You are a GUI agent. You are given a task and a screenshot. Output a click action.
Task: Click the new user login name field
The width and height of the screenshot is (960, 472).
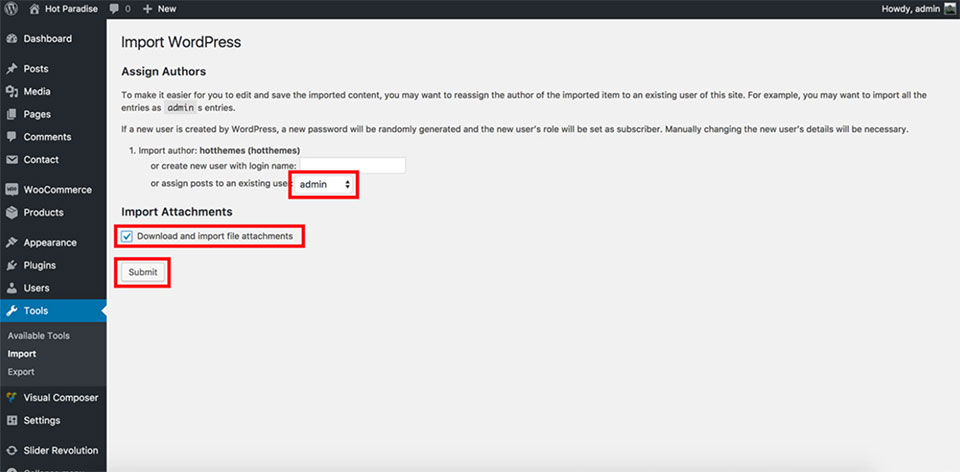(x=353, y=165)
